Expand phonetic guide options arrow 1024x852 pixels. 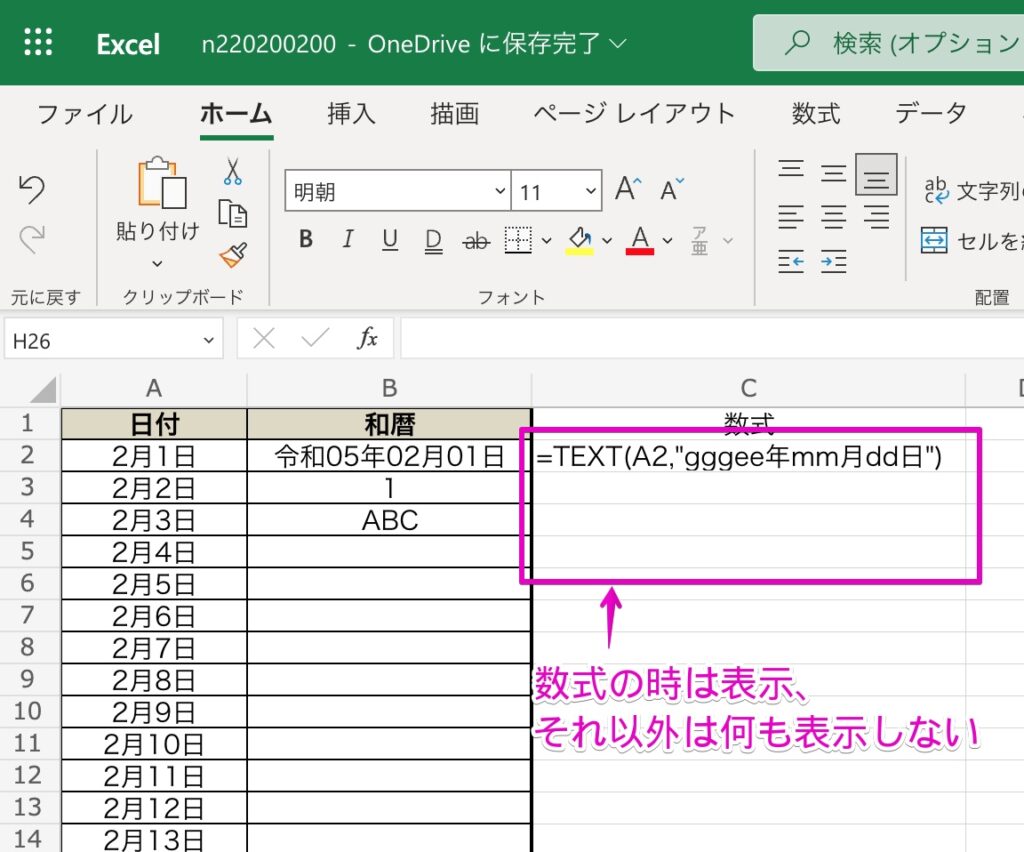pos(728,241)
